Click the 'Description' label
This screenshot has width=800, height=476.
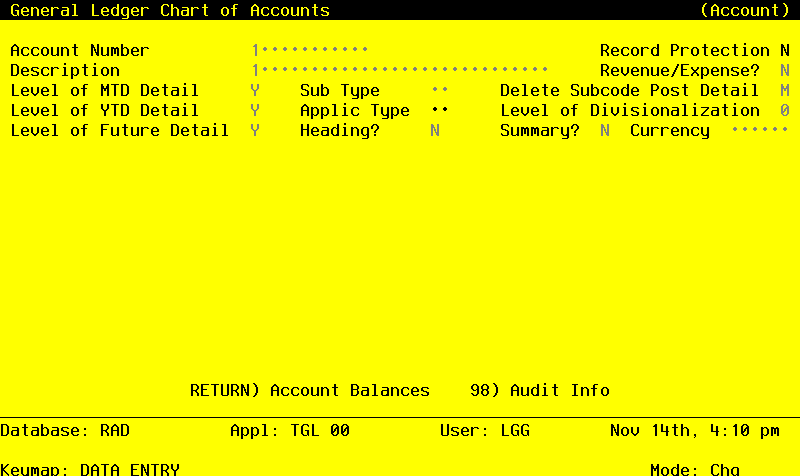pos(65,70)
